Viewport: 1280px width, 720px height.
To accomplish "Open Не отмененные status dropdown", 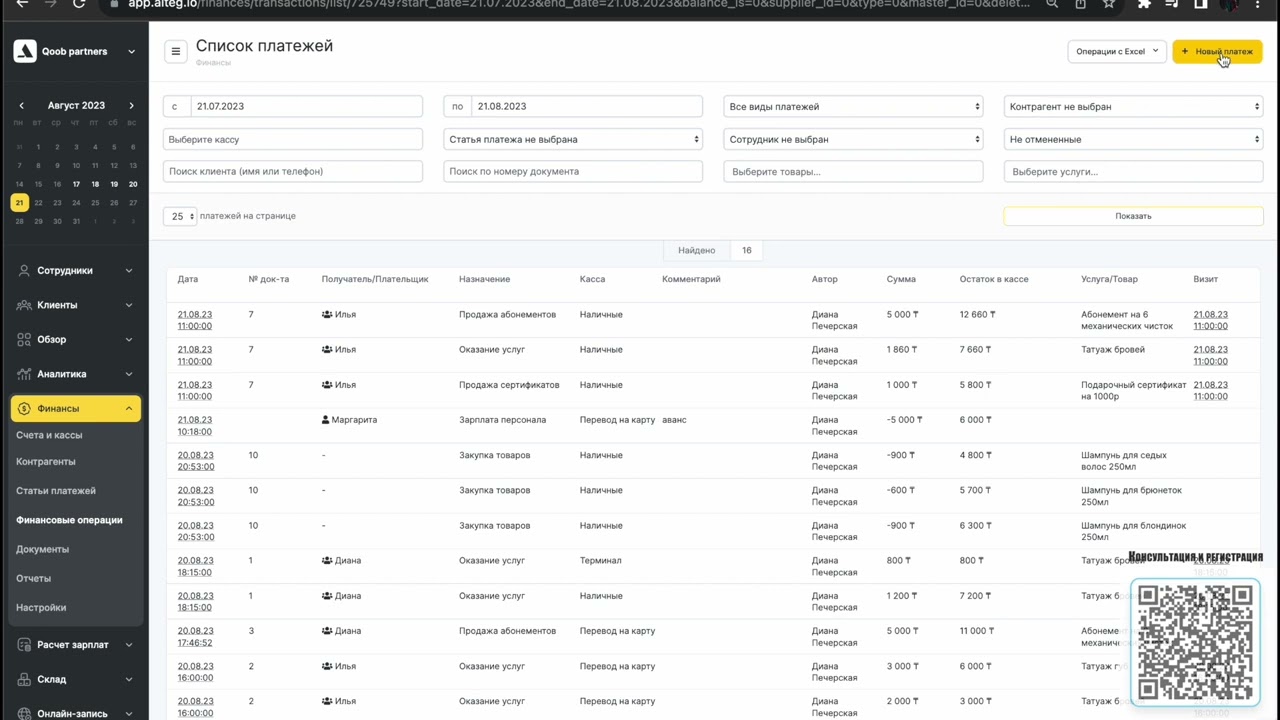I will click(x=1133, y=139).
